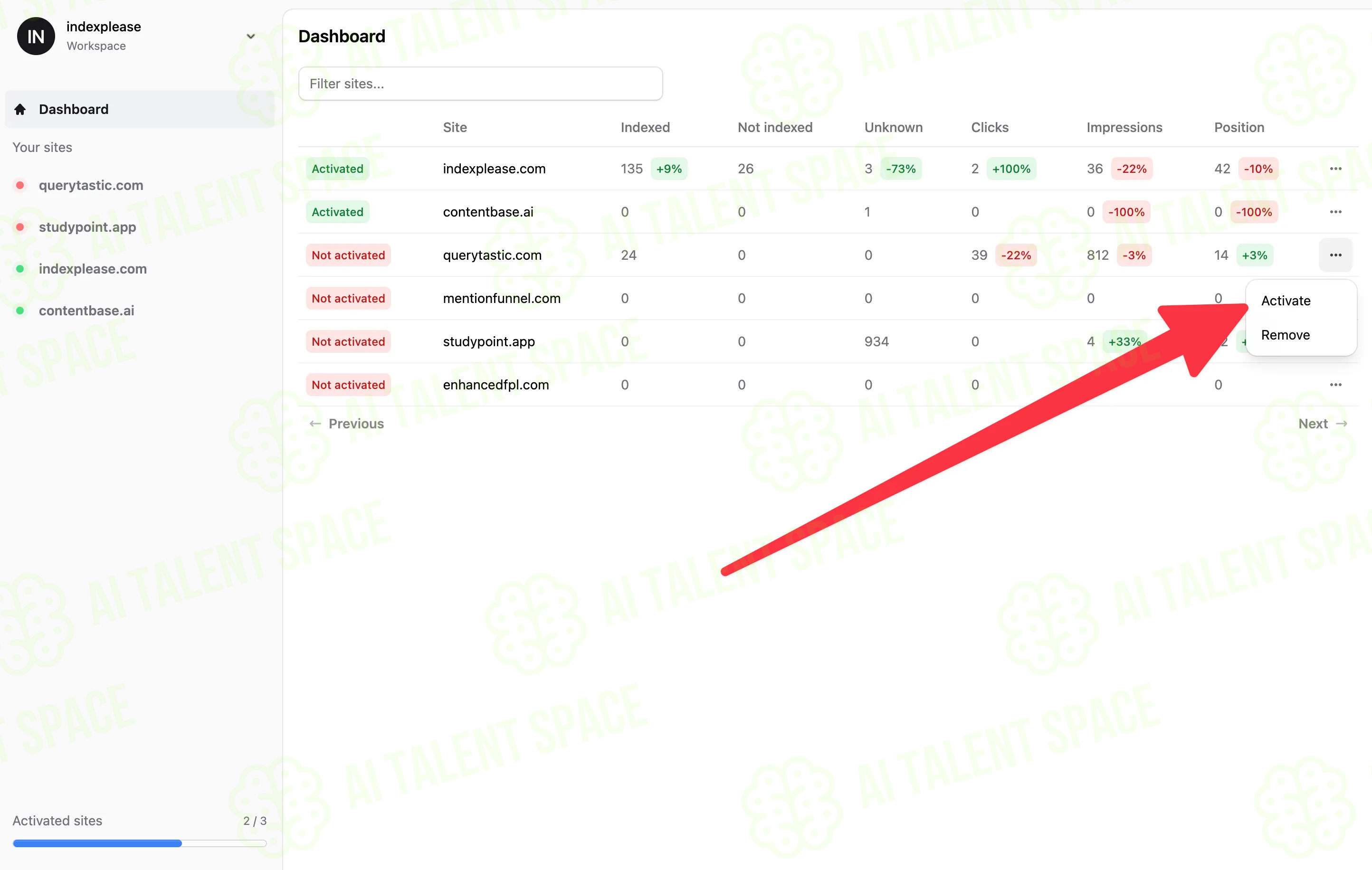Select indexplease.com in the table

(x=494, y=169)
